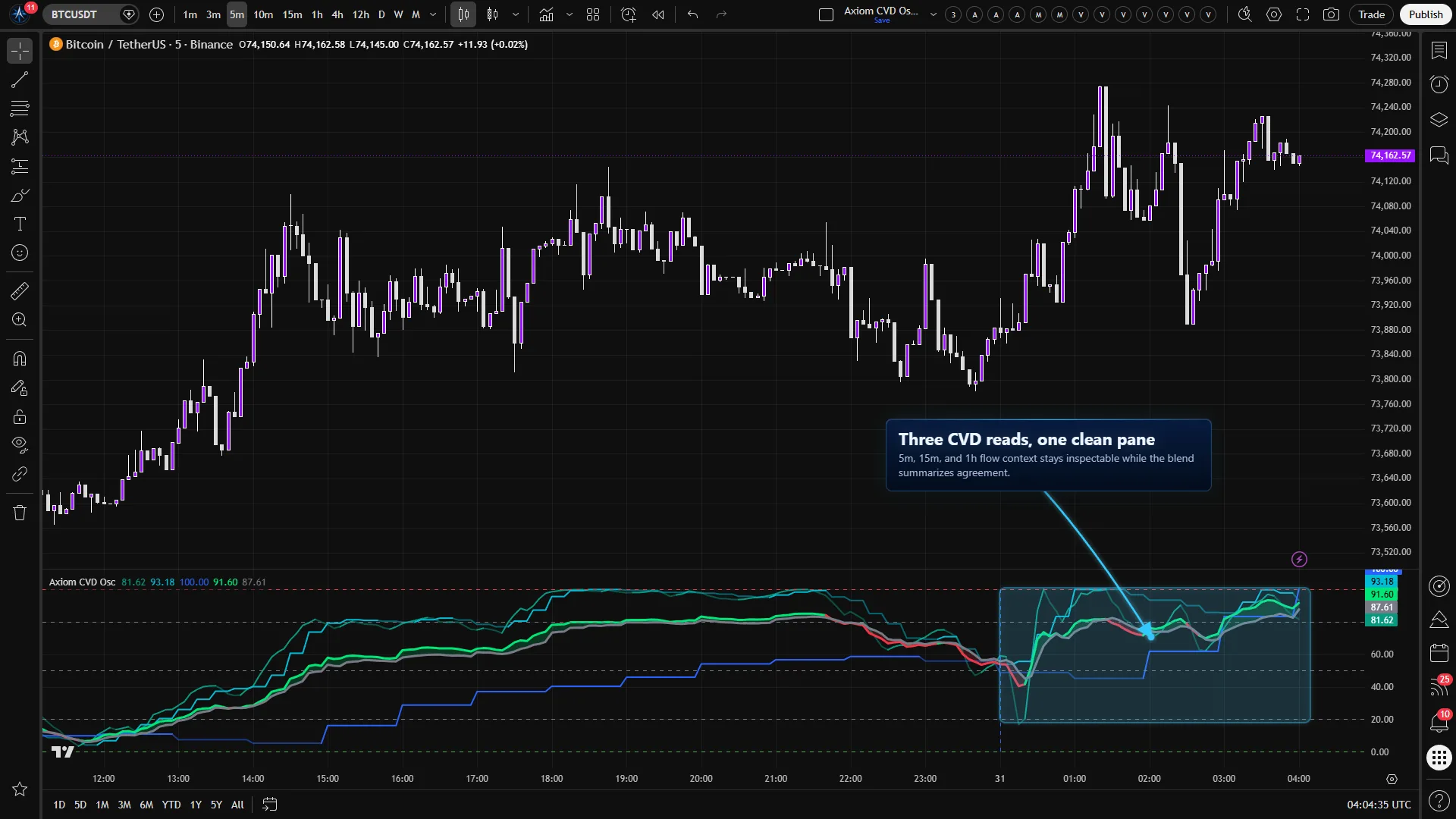Toggle the second bar style button

493,14
